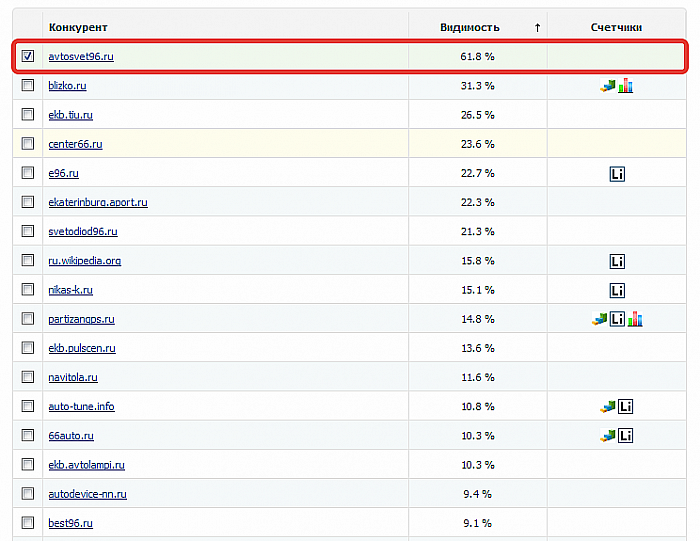Click the 23.6 % visibility value

(477, 144)
